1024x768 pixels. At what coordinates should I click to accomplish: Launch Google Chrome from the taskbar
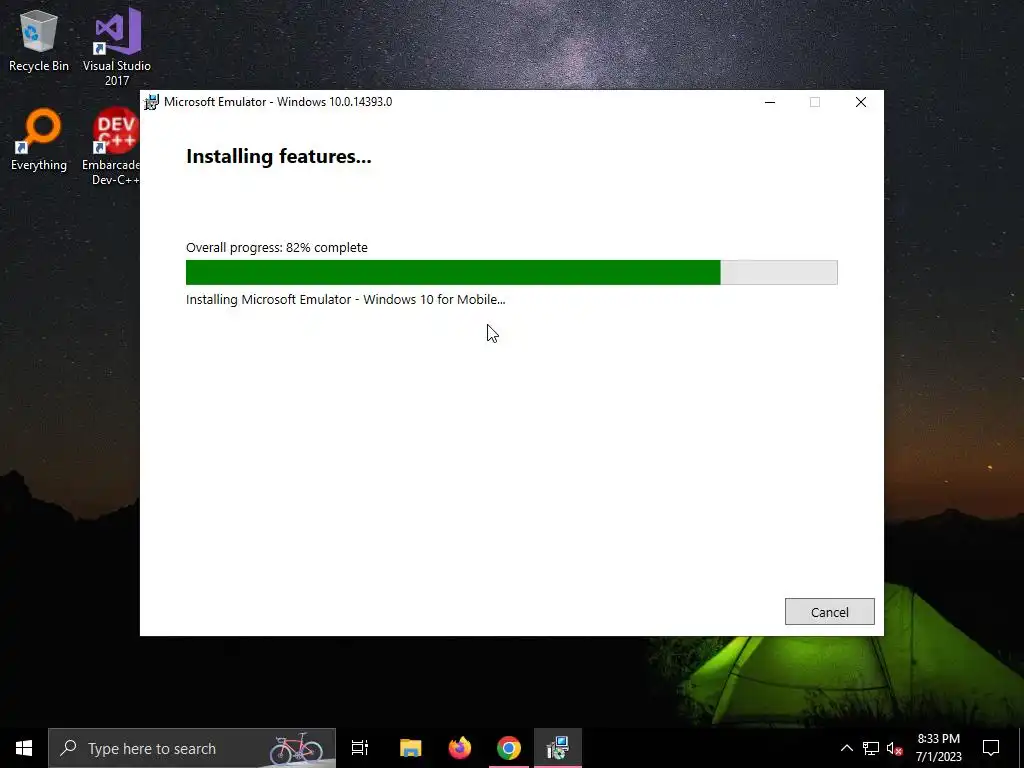tap(509, 748)
